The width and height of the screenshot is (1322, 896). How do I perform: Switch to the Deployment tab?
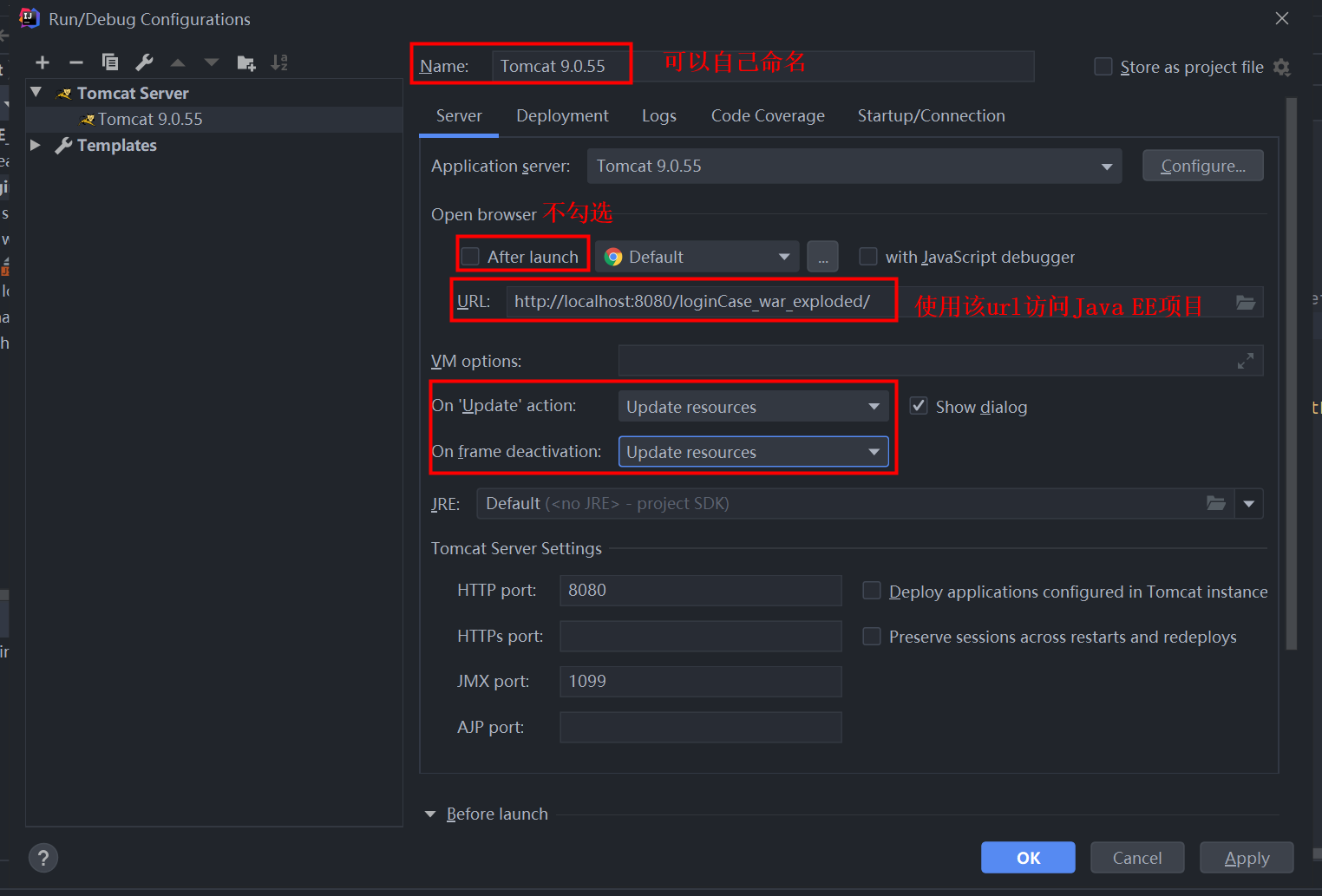click(x=562, y=116)
